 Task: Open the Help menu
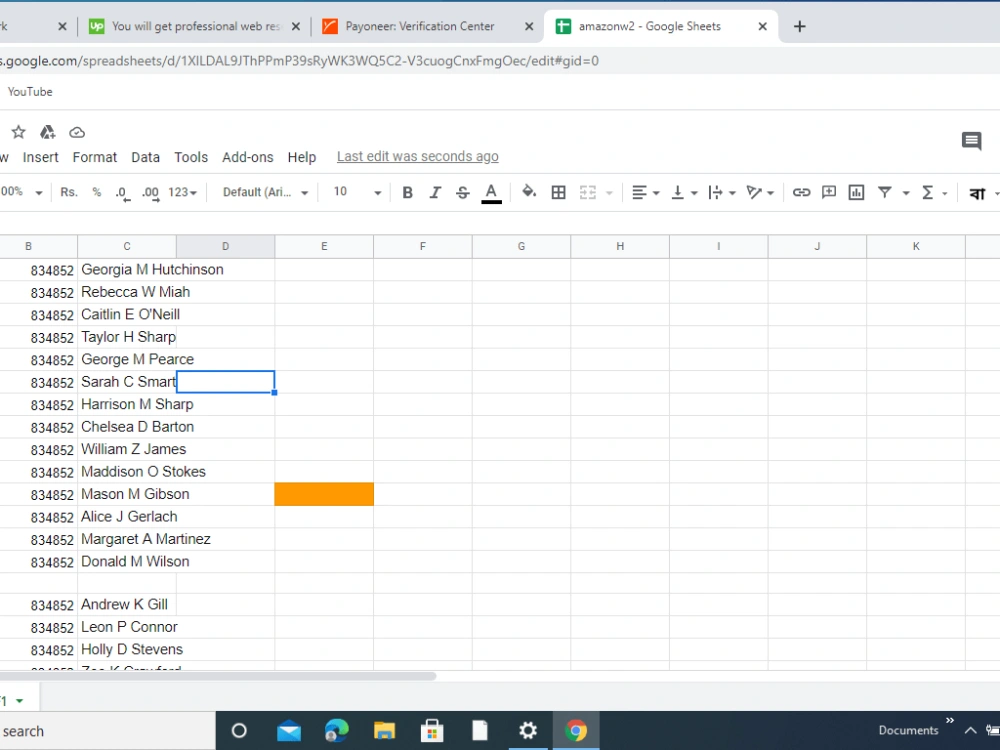tap(302, 157)
